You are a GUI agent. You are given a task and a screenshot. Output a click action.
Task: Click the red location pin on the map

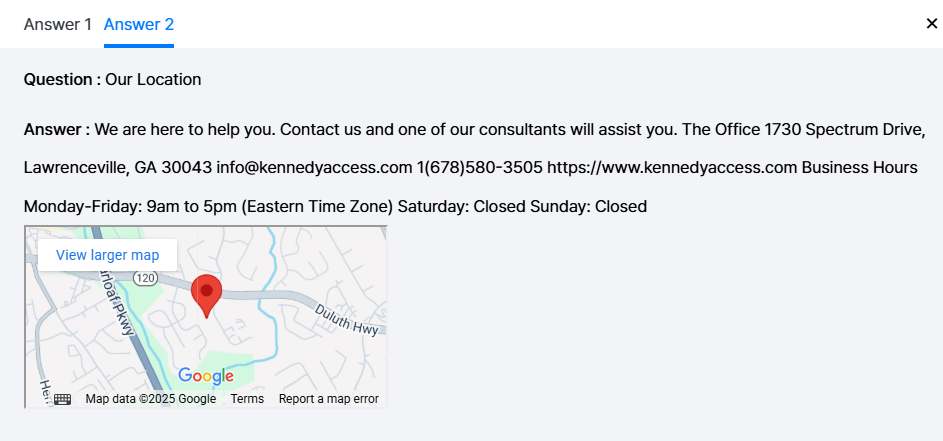pyautogui.click(x=206, y=293)
